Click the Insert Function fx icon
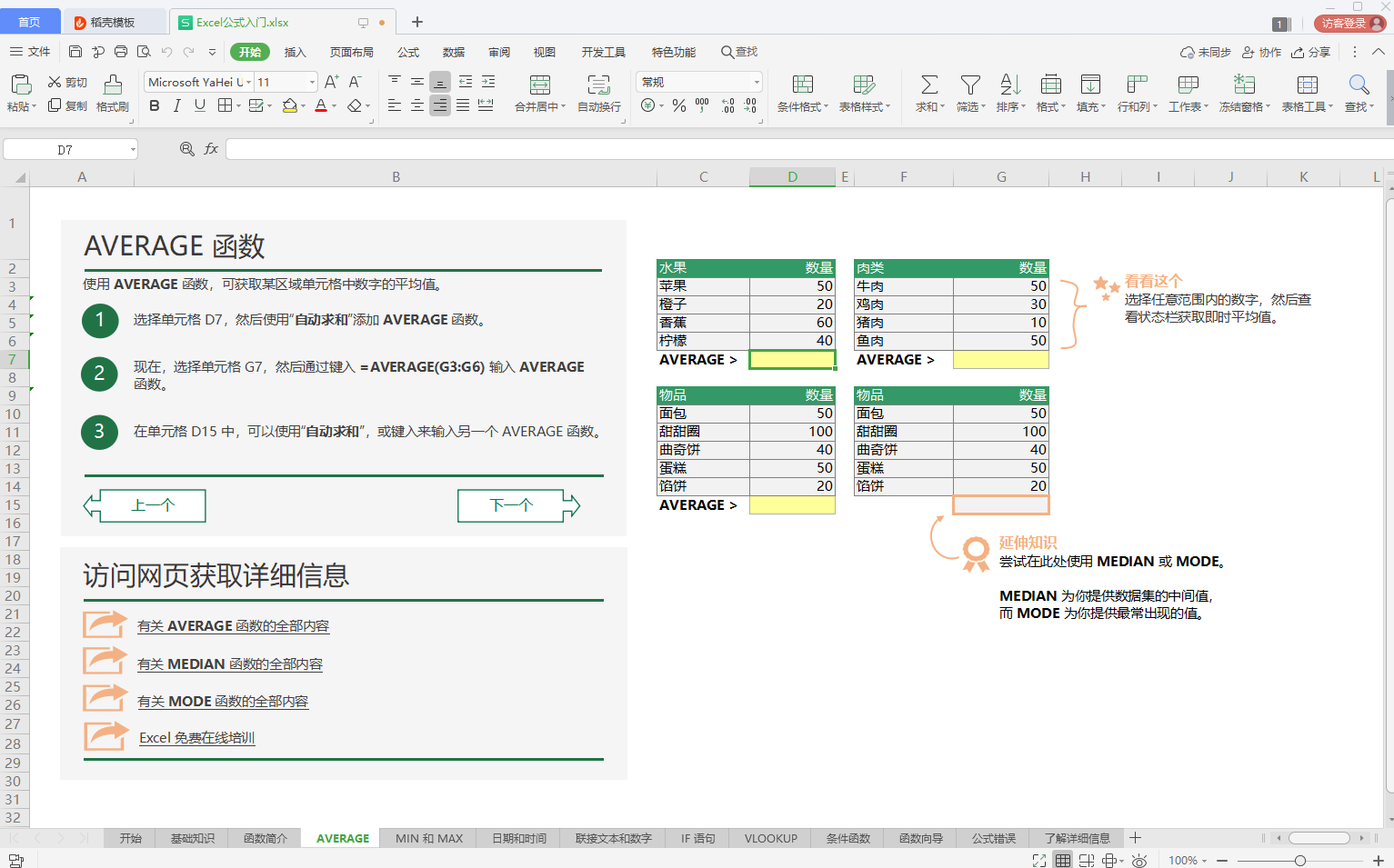This screenshot has width=1394, height=868. tap(211, 149)
